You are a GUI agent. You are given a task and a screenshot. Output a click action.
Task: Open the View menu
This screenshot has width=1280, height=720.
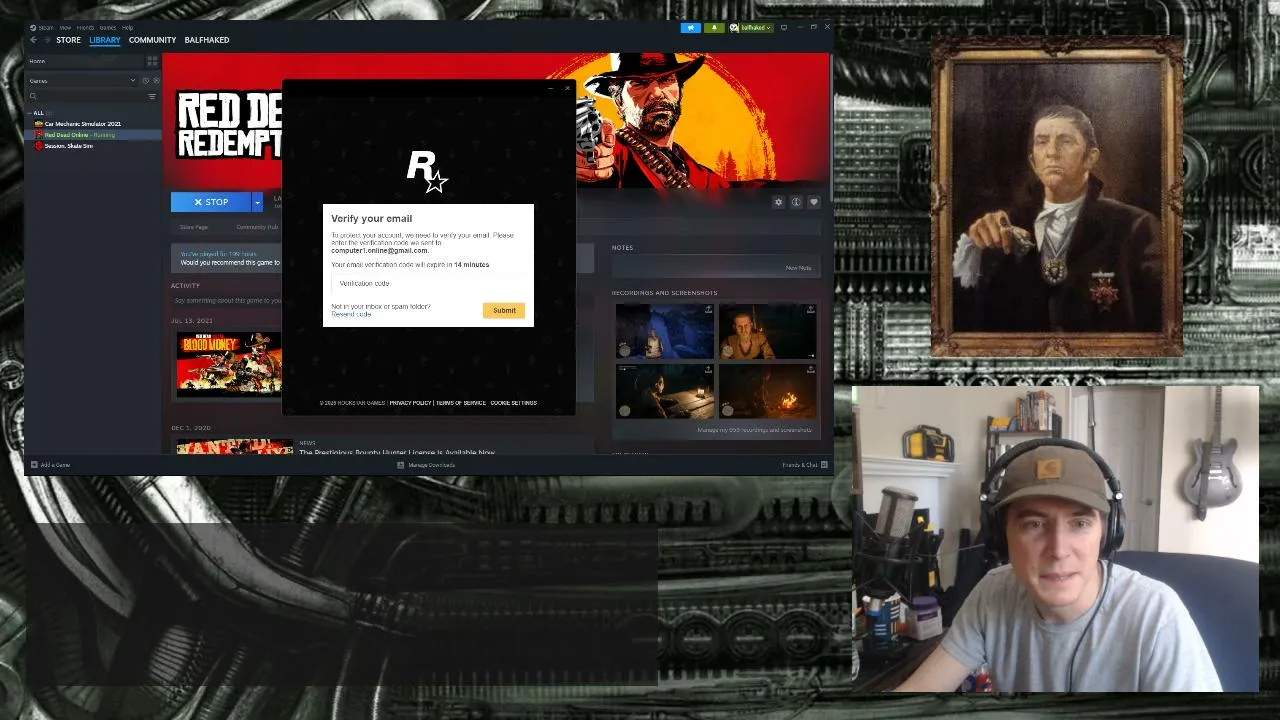(x=65, y=27)
